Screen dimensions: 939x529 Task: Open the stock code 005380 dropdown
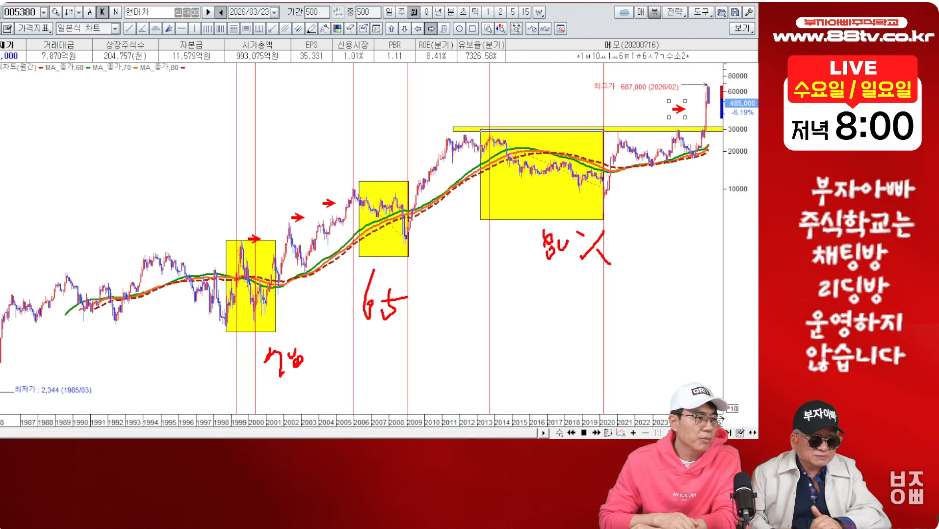point(44,12)
